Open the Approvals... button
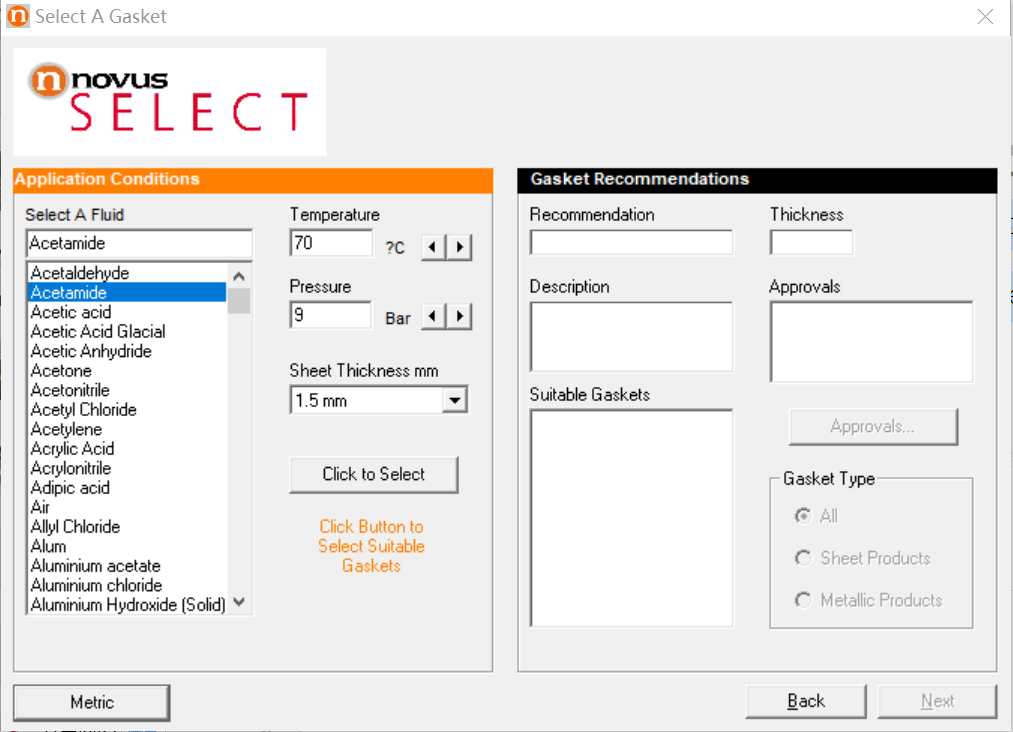The width and height of the screenshot is (1013, 732). pos(872,427)
